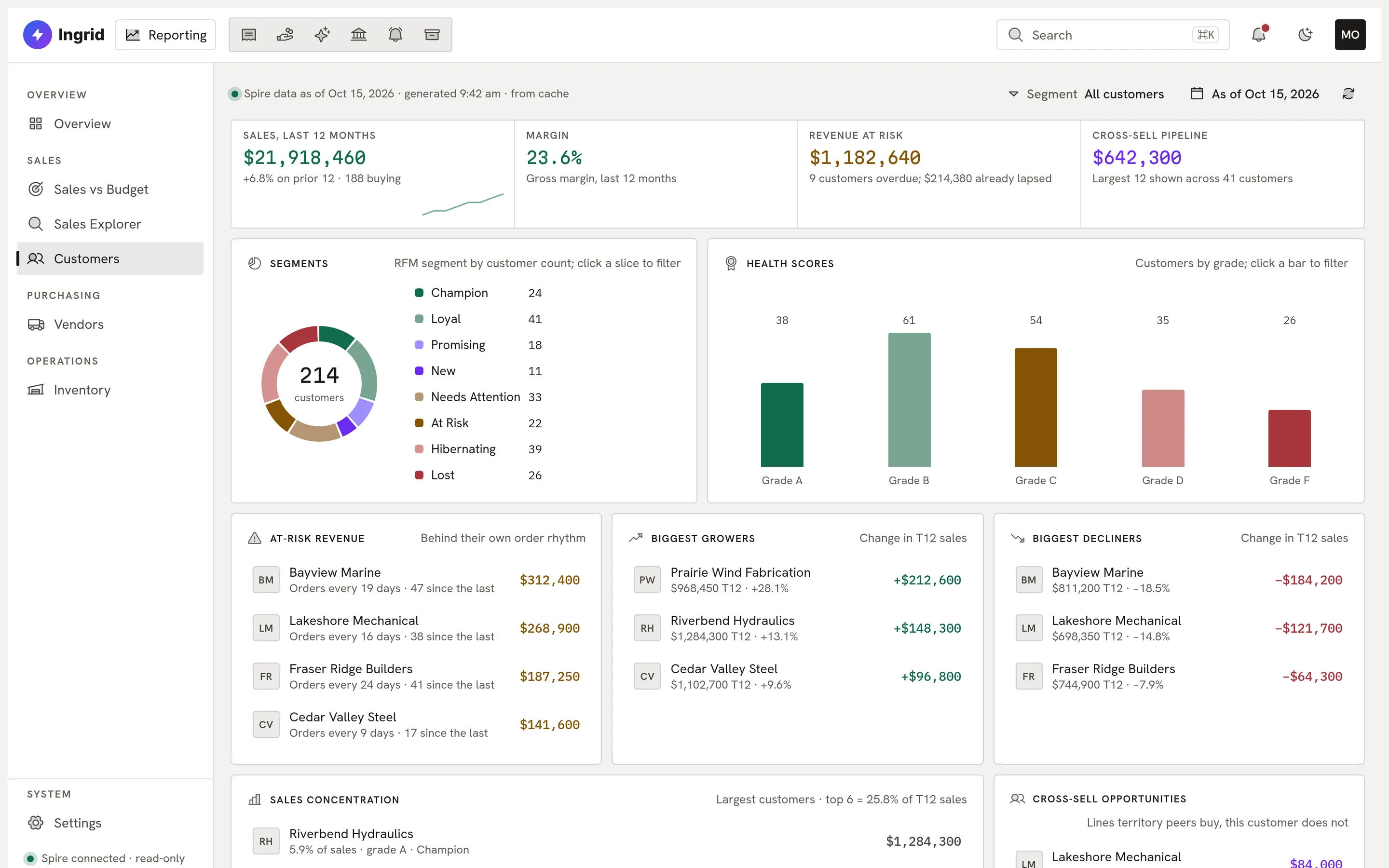Click the Needs Attention legend entry
1389x868 pixels.
478,397
